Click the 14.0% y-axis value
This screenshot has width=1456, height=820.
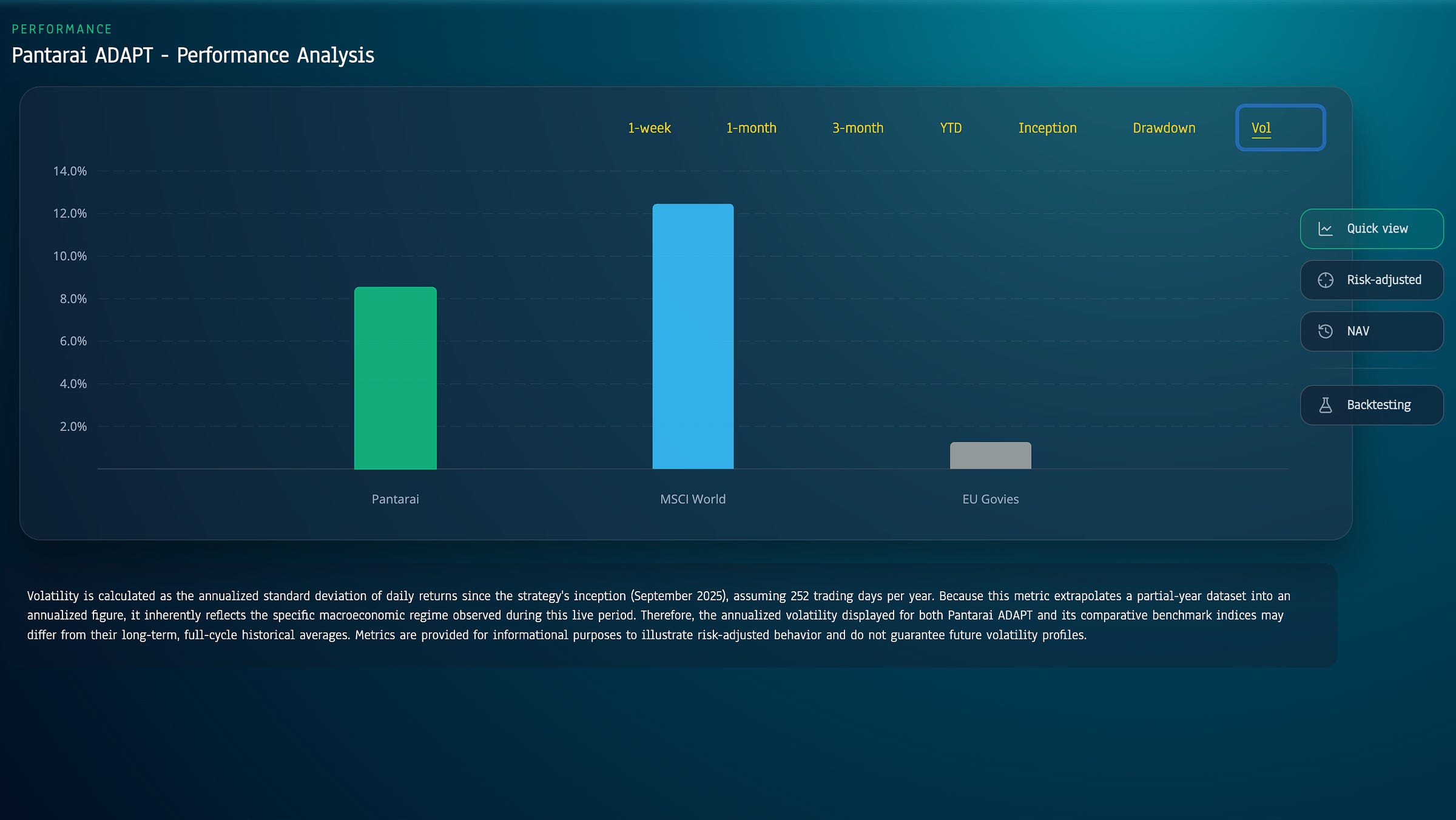(70, 171)
